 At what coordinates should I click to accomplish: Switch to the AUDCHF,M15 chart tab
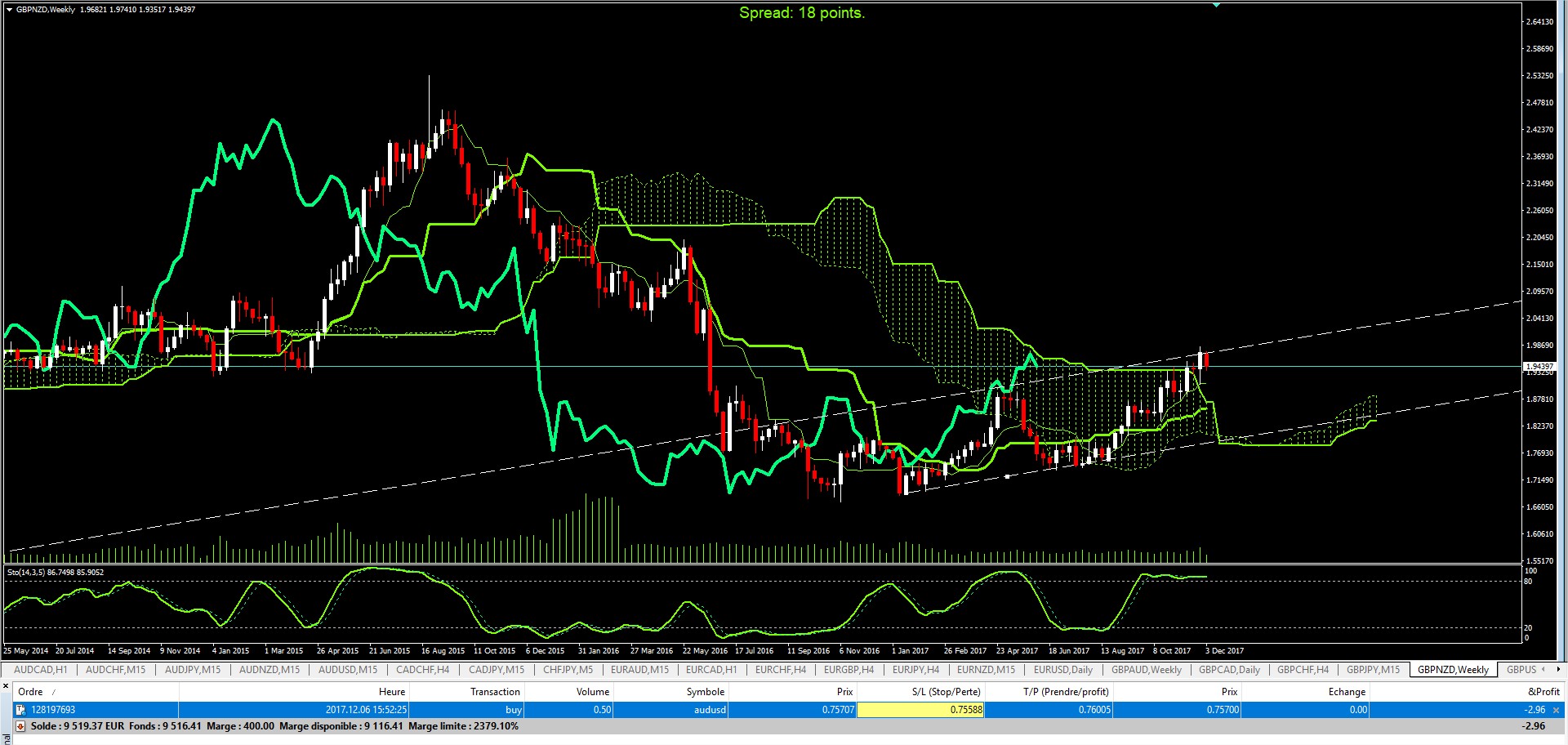pos(116,670)
